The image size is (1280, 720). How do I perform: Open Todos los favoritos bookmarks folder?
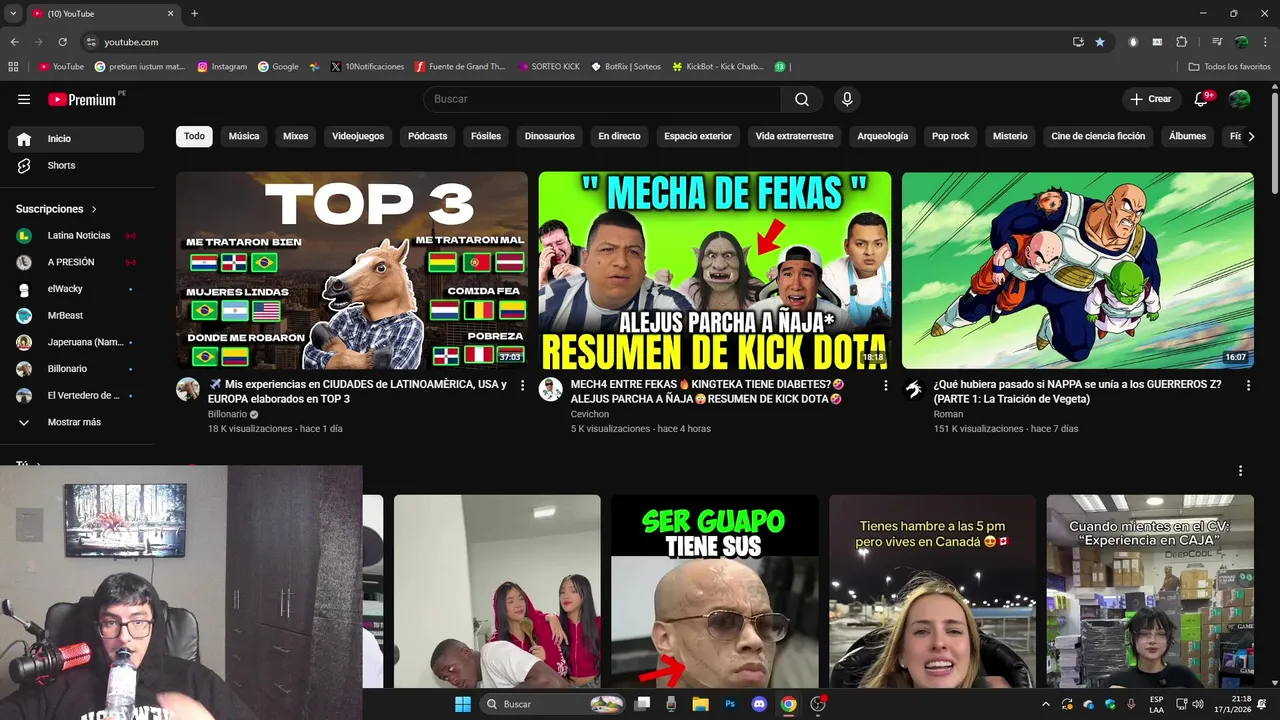point(1229,67)
